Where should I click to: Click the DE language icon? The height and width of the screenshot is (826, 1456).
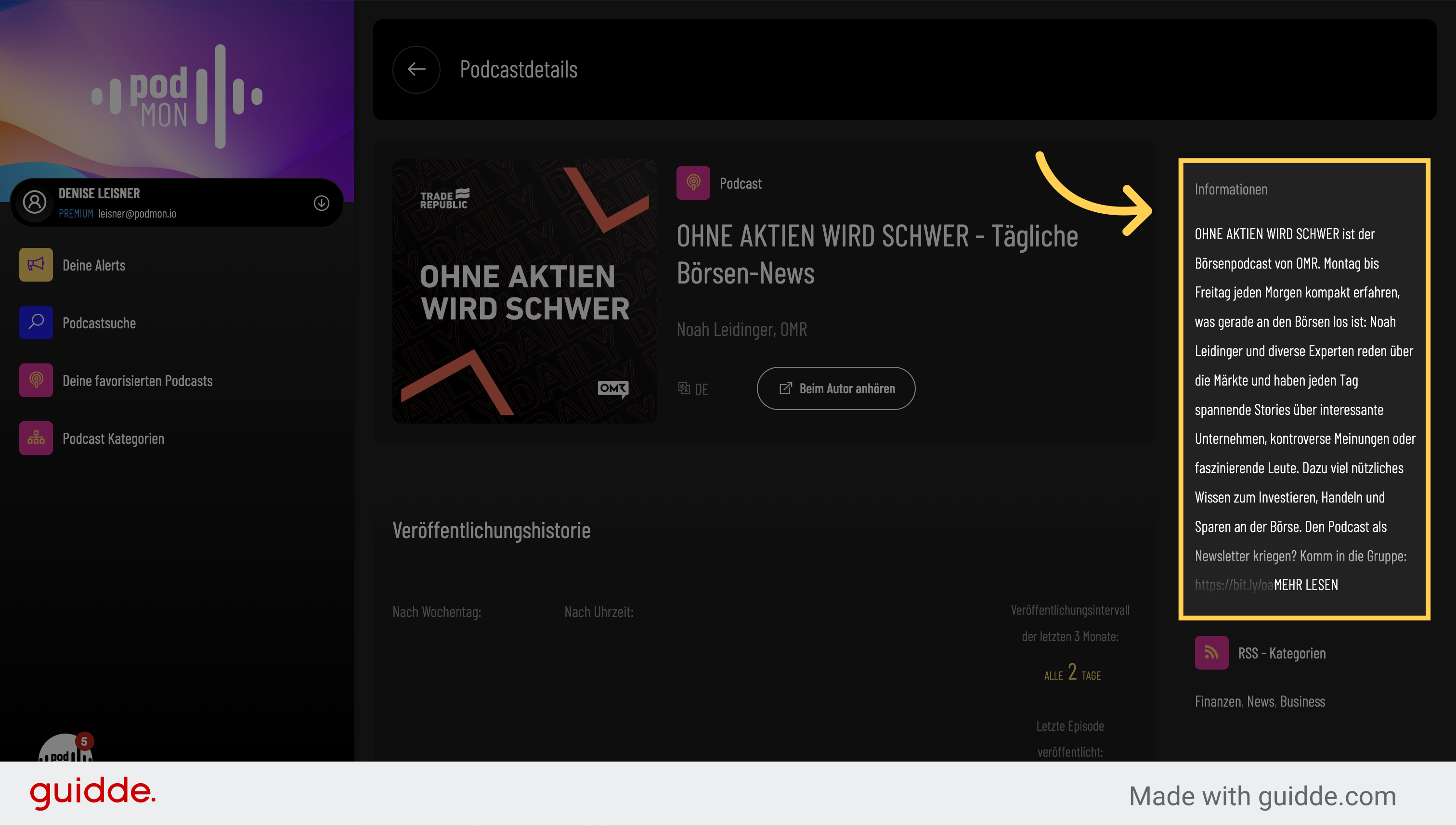(684, 388)
